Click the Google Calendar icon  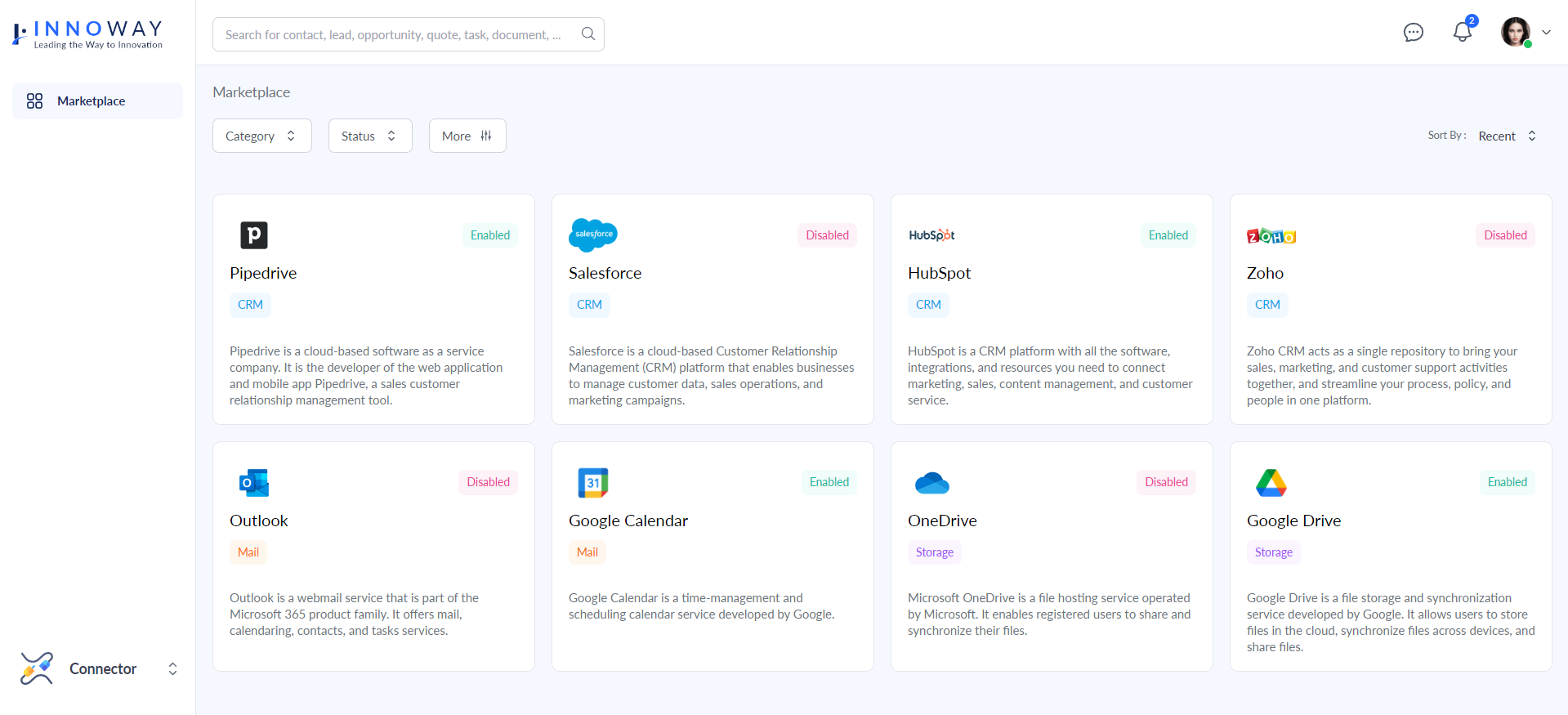click(x=593, y=483)
